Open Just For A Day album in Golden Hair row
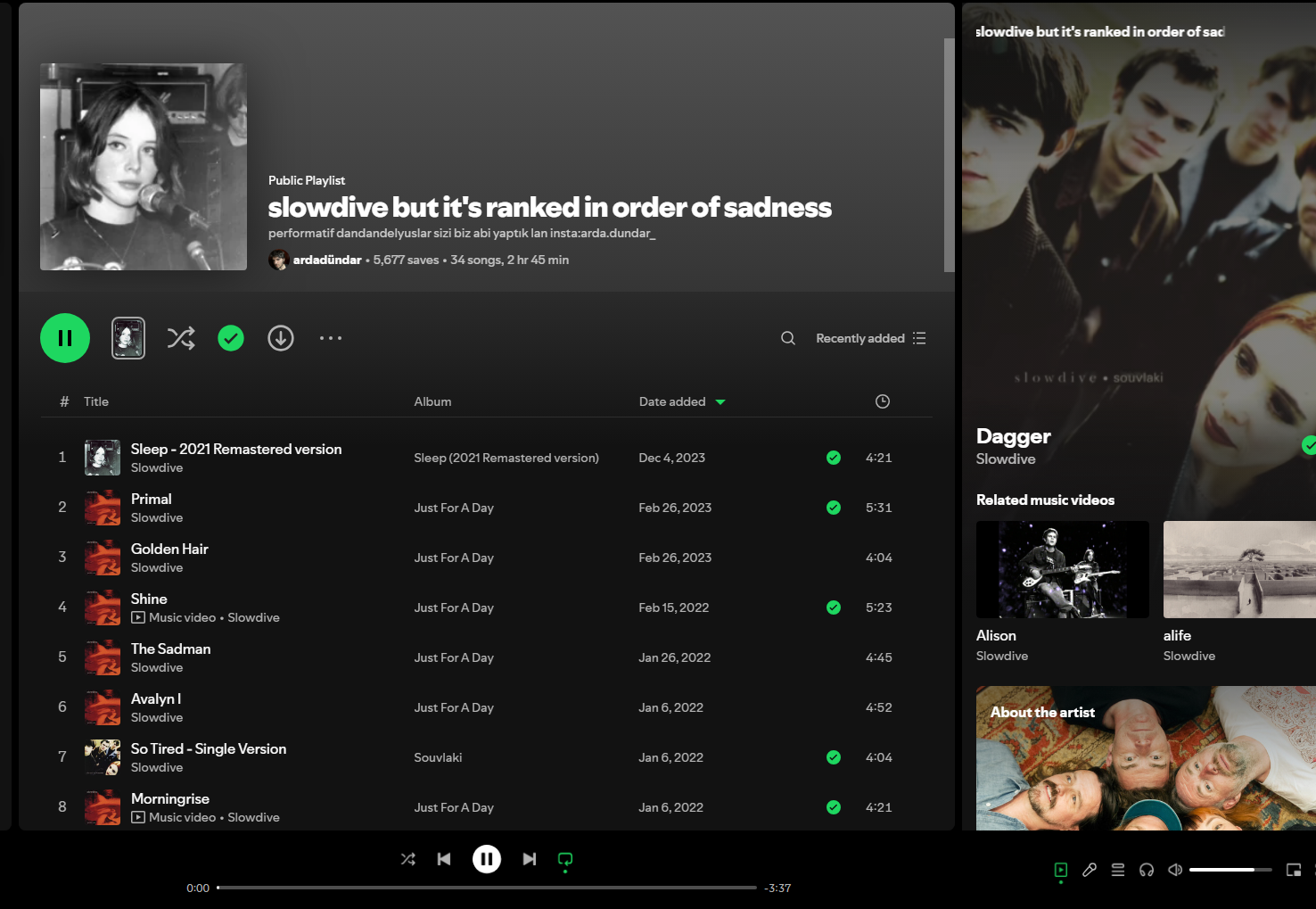This screenshot has width=1316, height=909. [x=454, y=558]
